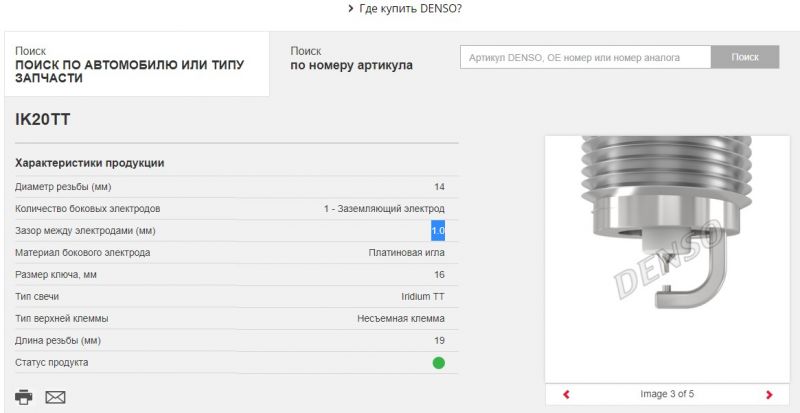Click the 'Характеристики продукции' section heading
Image resolution: width=800 pixels, height=413 pixels.
tap(90, 163)
